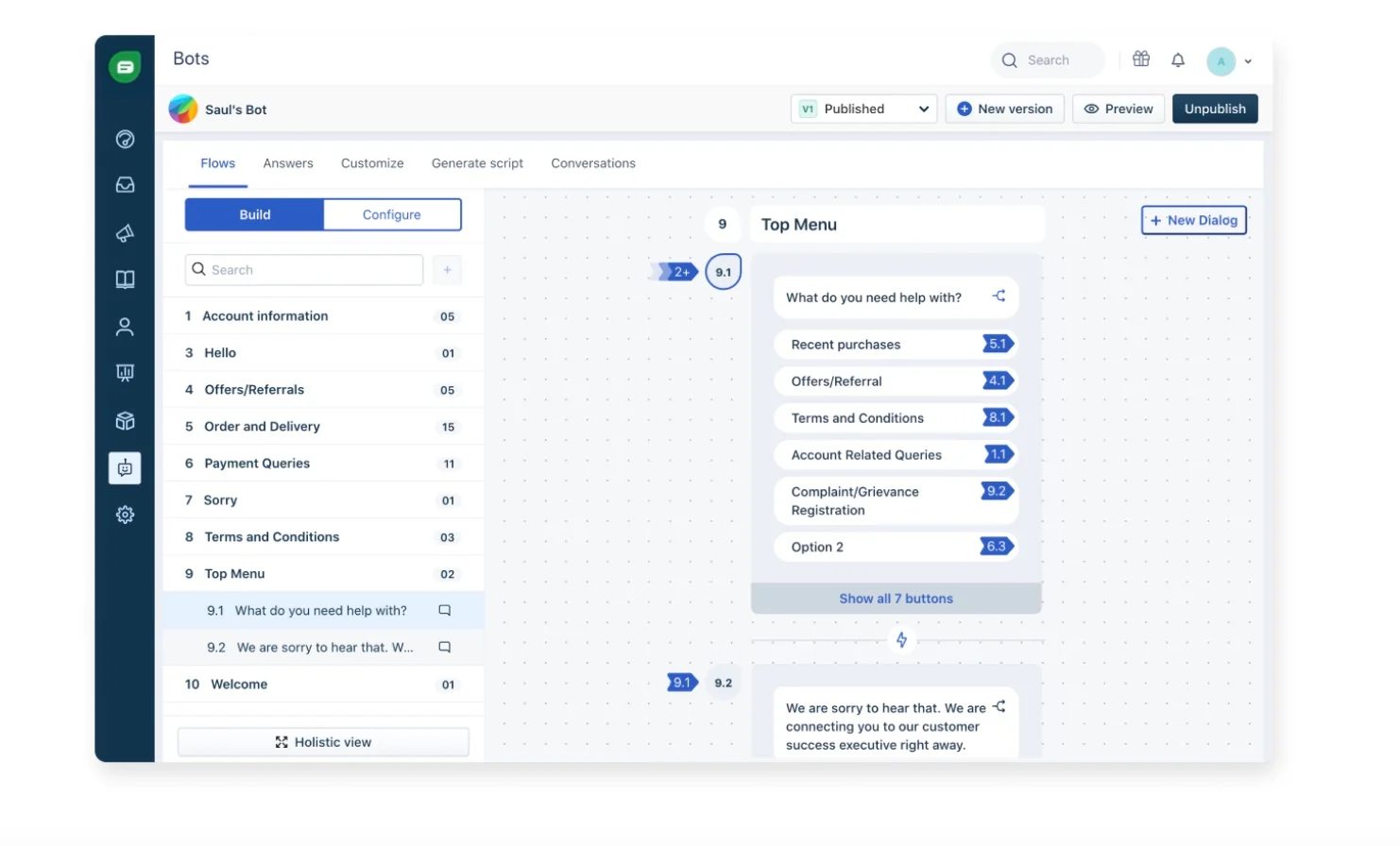Select the Payment Queries flow
This screenshot has width=1400, height=846.
257,464
